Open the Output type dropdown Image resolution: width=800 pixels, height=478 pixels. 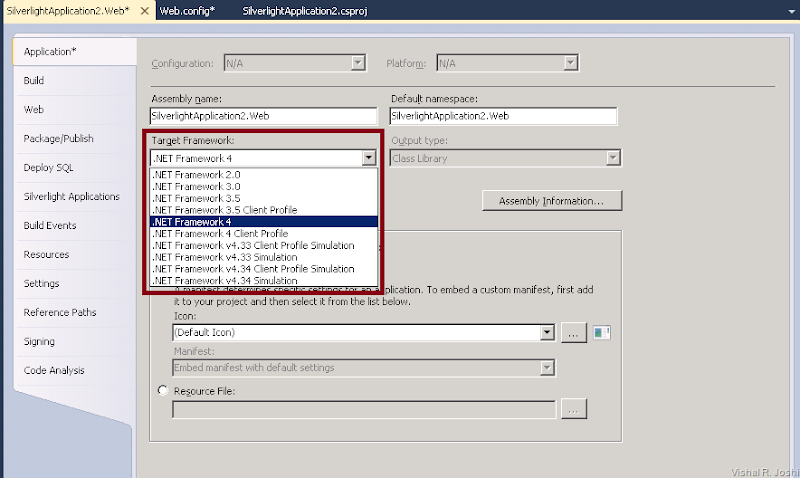(613, 158)
